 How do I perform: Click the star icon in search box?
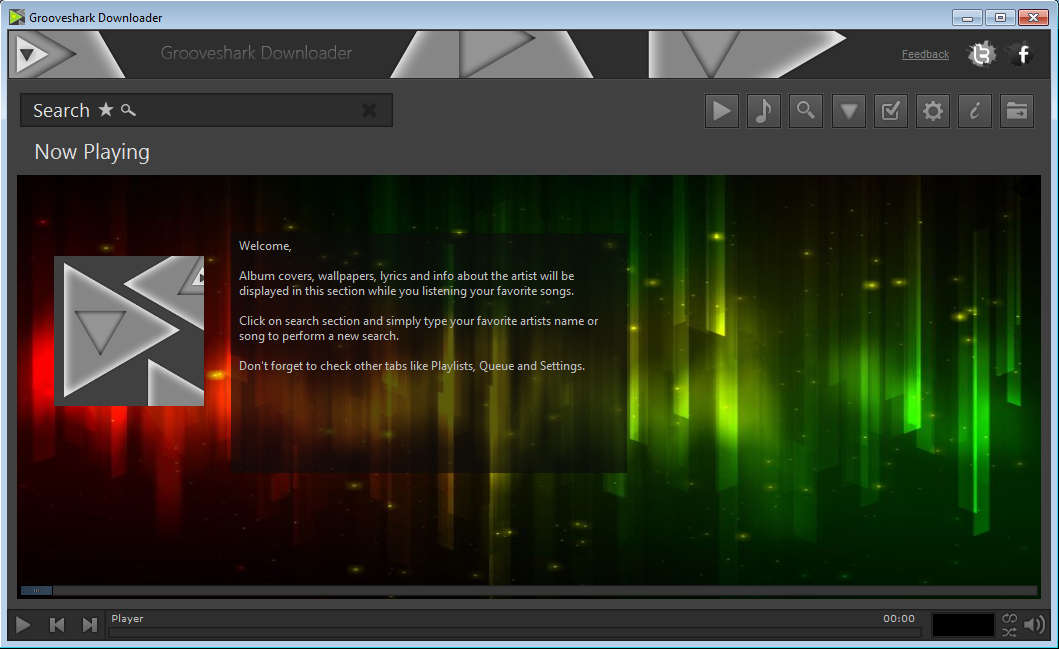click(106, 109)
